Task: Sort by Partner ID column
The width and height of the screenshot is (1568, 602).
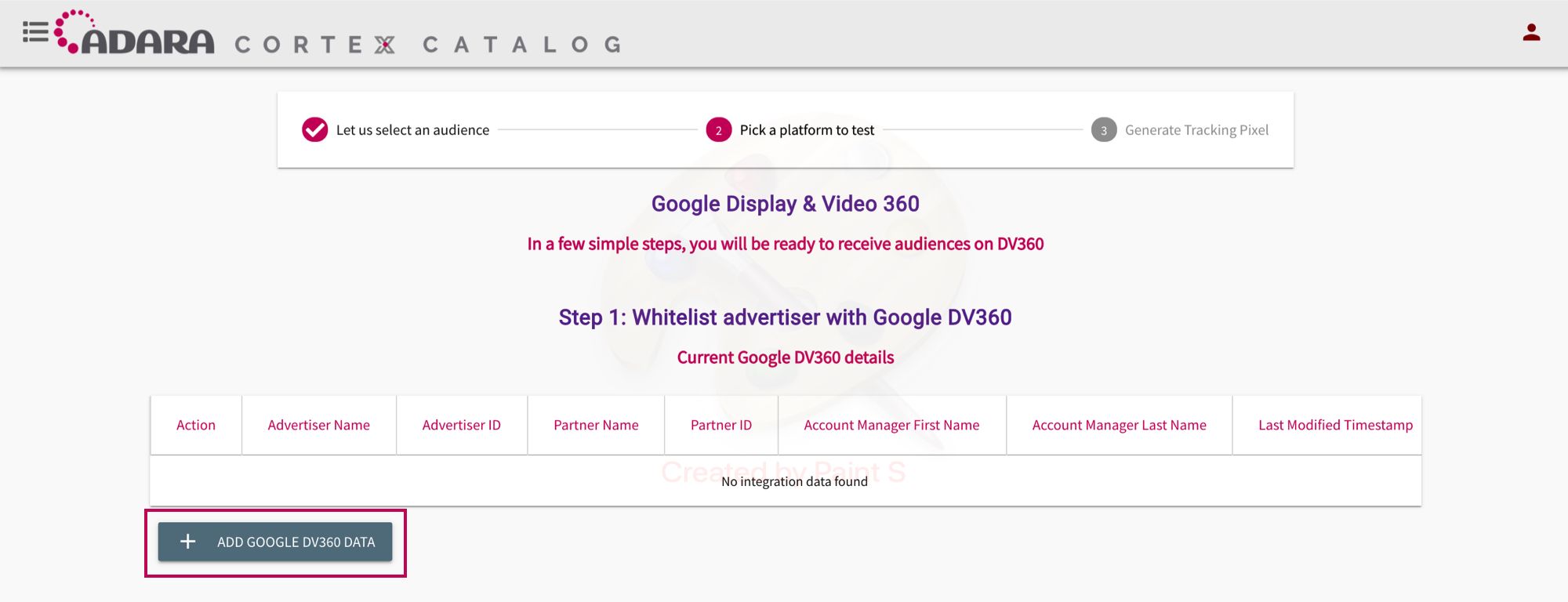Action: click(721, 425)
